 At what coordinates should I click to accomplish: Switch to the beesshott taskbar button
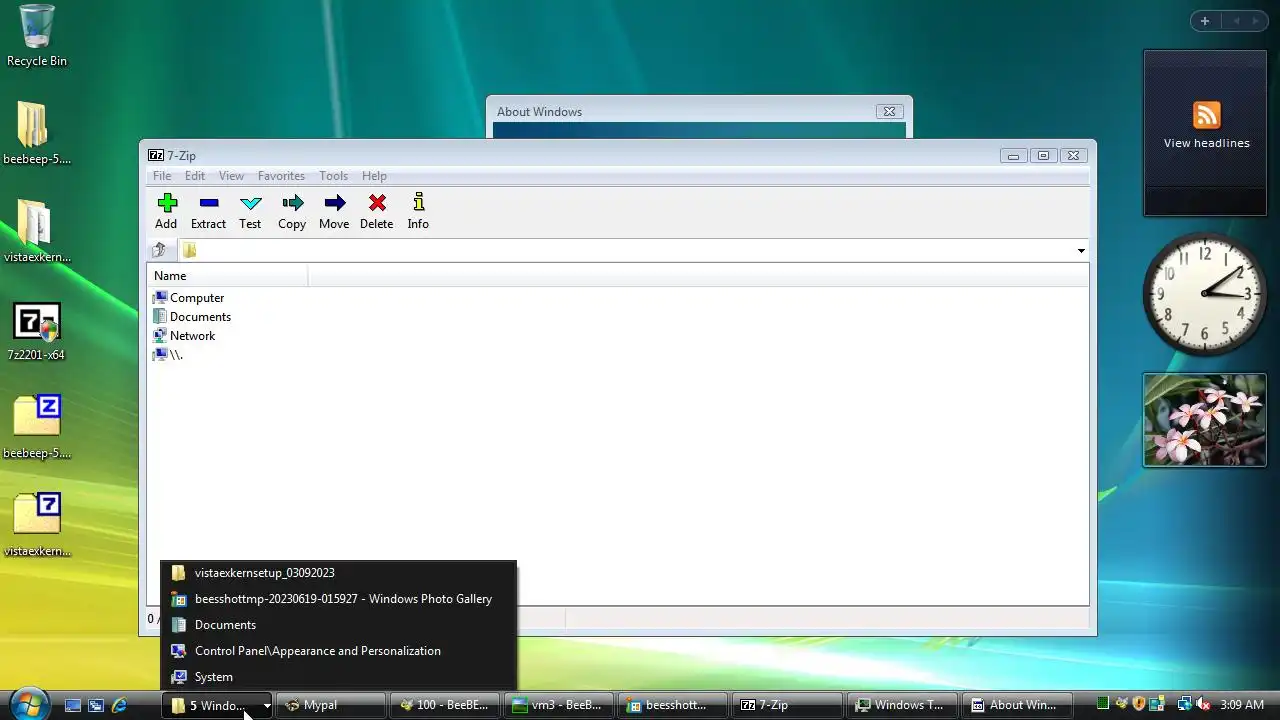pyautogui.click(x=672, y=705)
